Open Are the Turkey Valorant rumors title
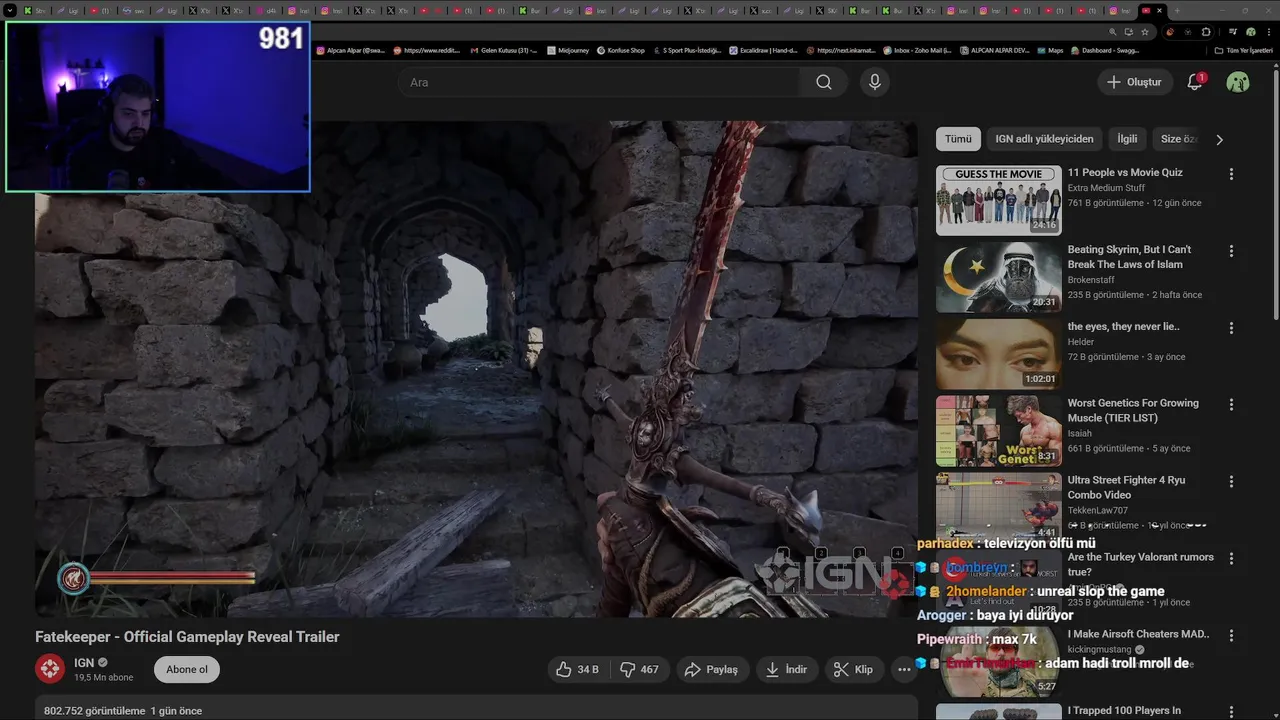This screenshot has height=720, width=1280. click(1140, 564)
